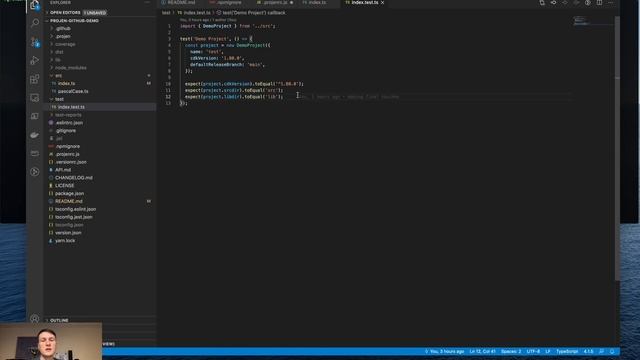Open version.json in the explorer

point(68,233)
